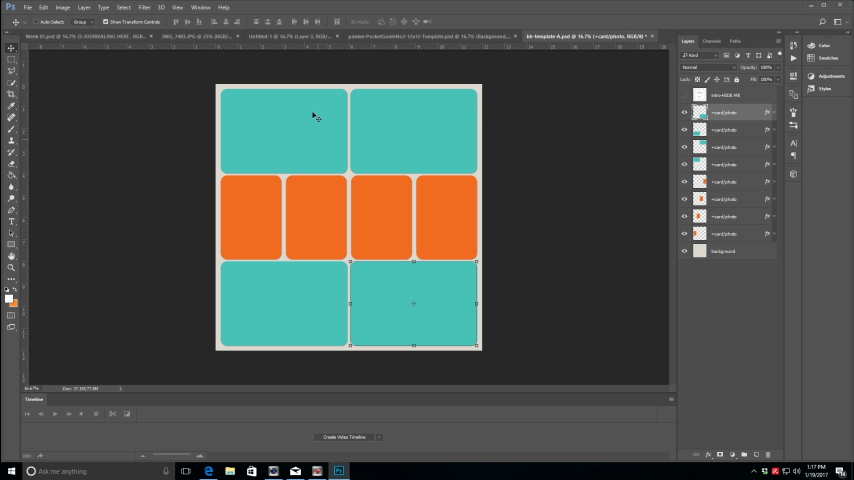
Task: Open the Adjustments panel
Action: point(826,76)
